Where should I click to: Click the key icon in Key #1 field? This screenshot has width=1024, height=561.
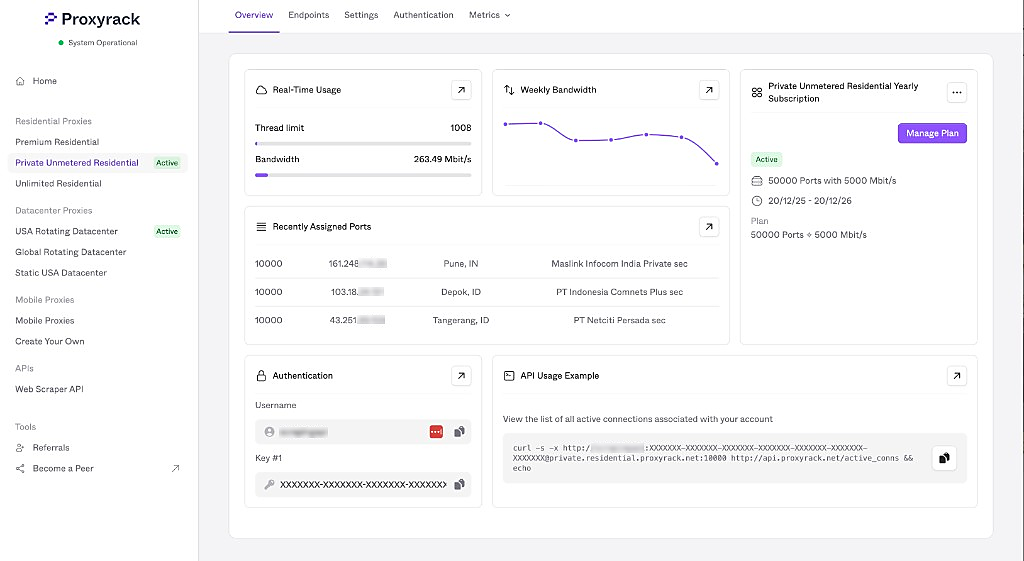point(269,485)
